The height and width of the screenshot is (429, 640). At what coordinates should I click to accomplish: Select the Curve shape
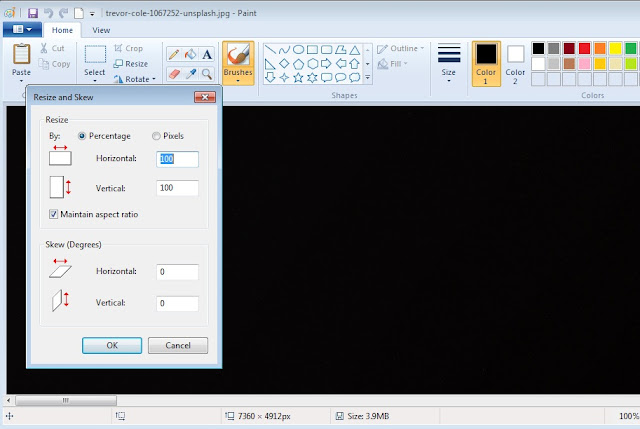point(284,50)
